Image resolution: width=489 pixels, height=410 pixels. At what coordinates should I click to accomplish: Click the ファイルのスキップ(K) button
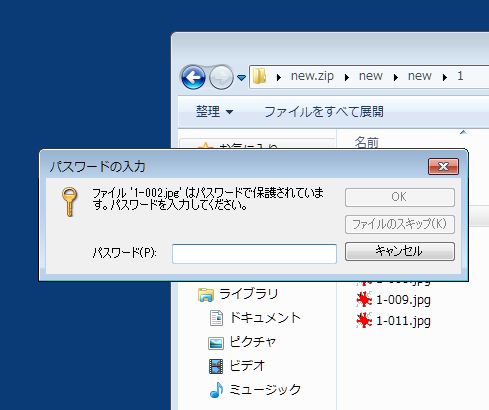400,224
